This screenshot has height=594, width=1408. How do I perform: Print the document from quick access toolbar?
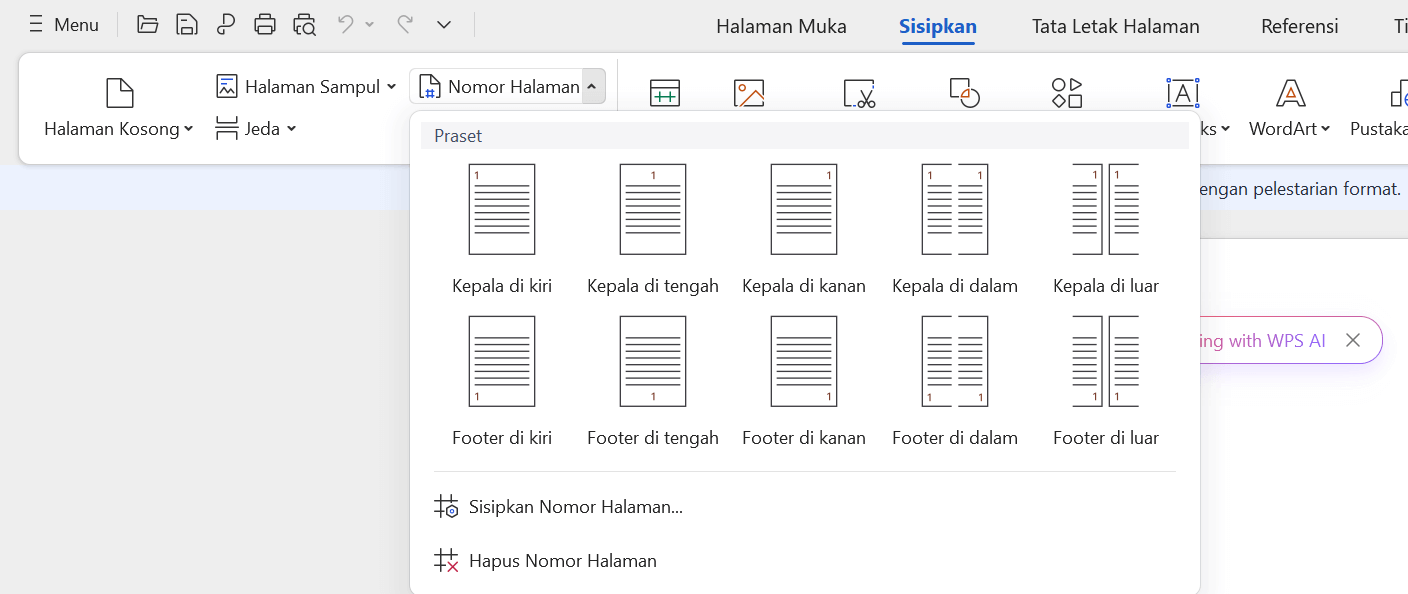click(x=265, y=23)
